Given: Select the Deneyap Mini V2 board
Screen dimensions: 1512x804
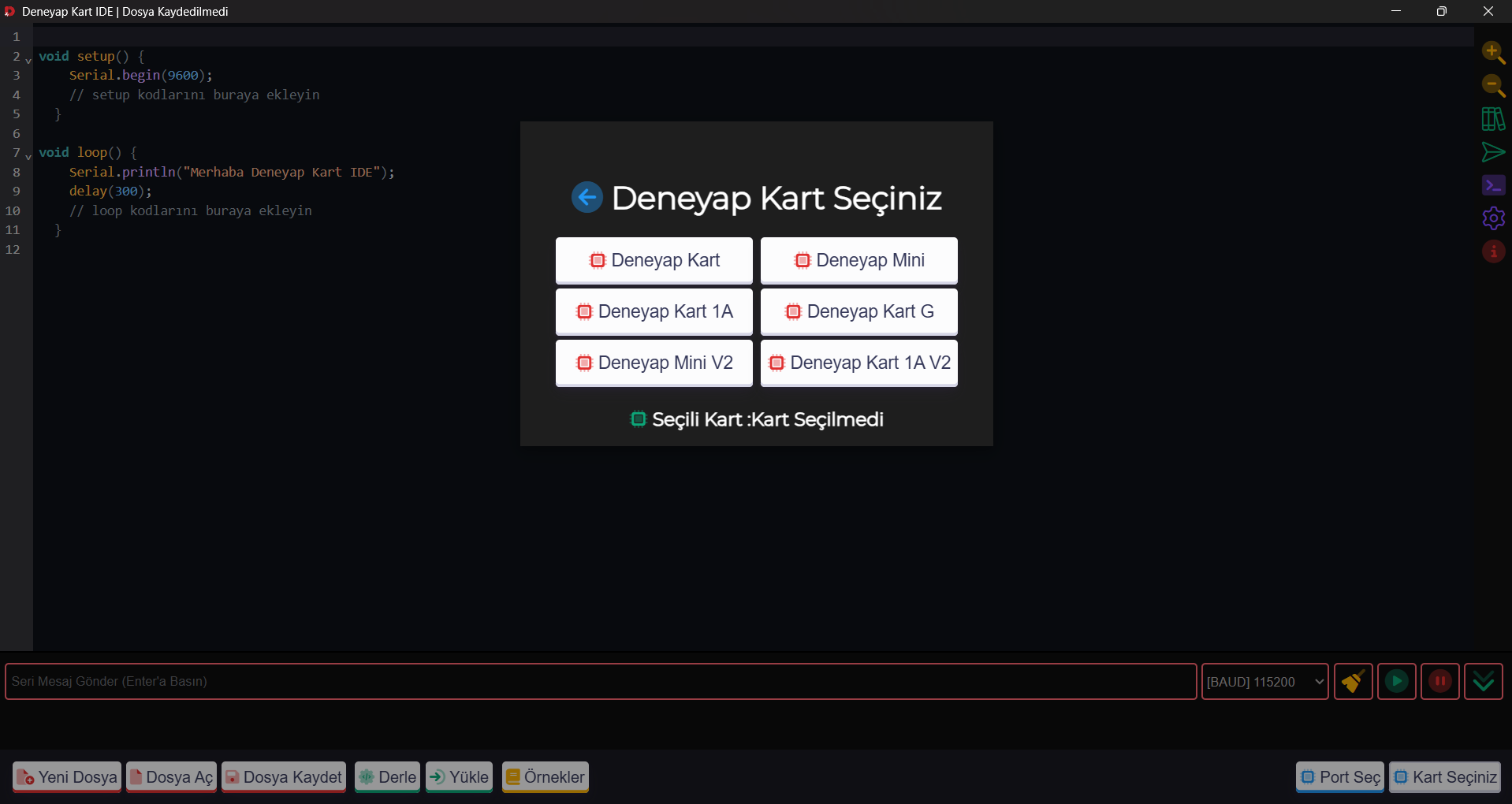Looking at the screenshot, I should click(654, 363).
